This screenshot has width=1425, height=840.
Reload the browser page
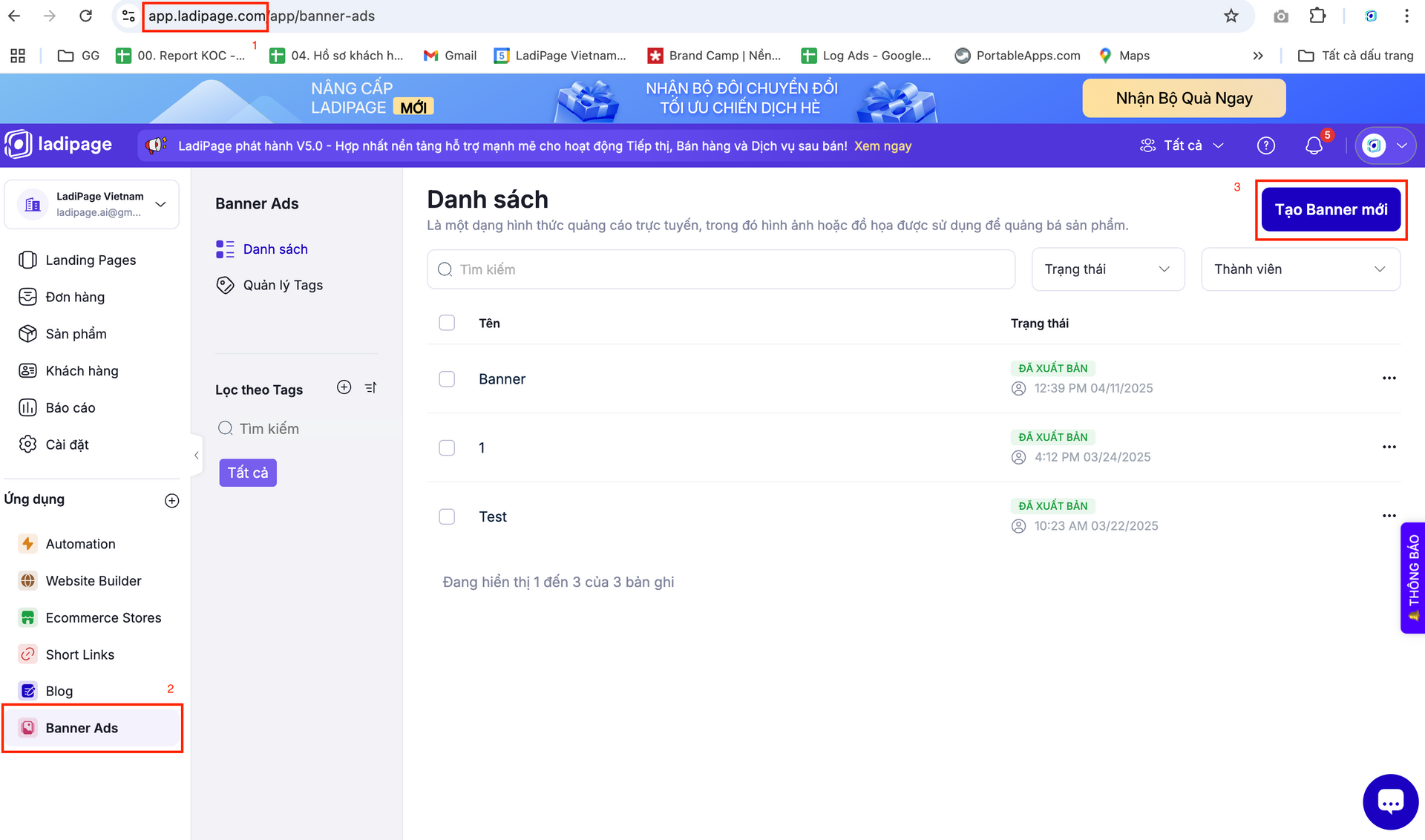85,16
